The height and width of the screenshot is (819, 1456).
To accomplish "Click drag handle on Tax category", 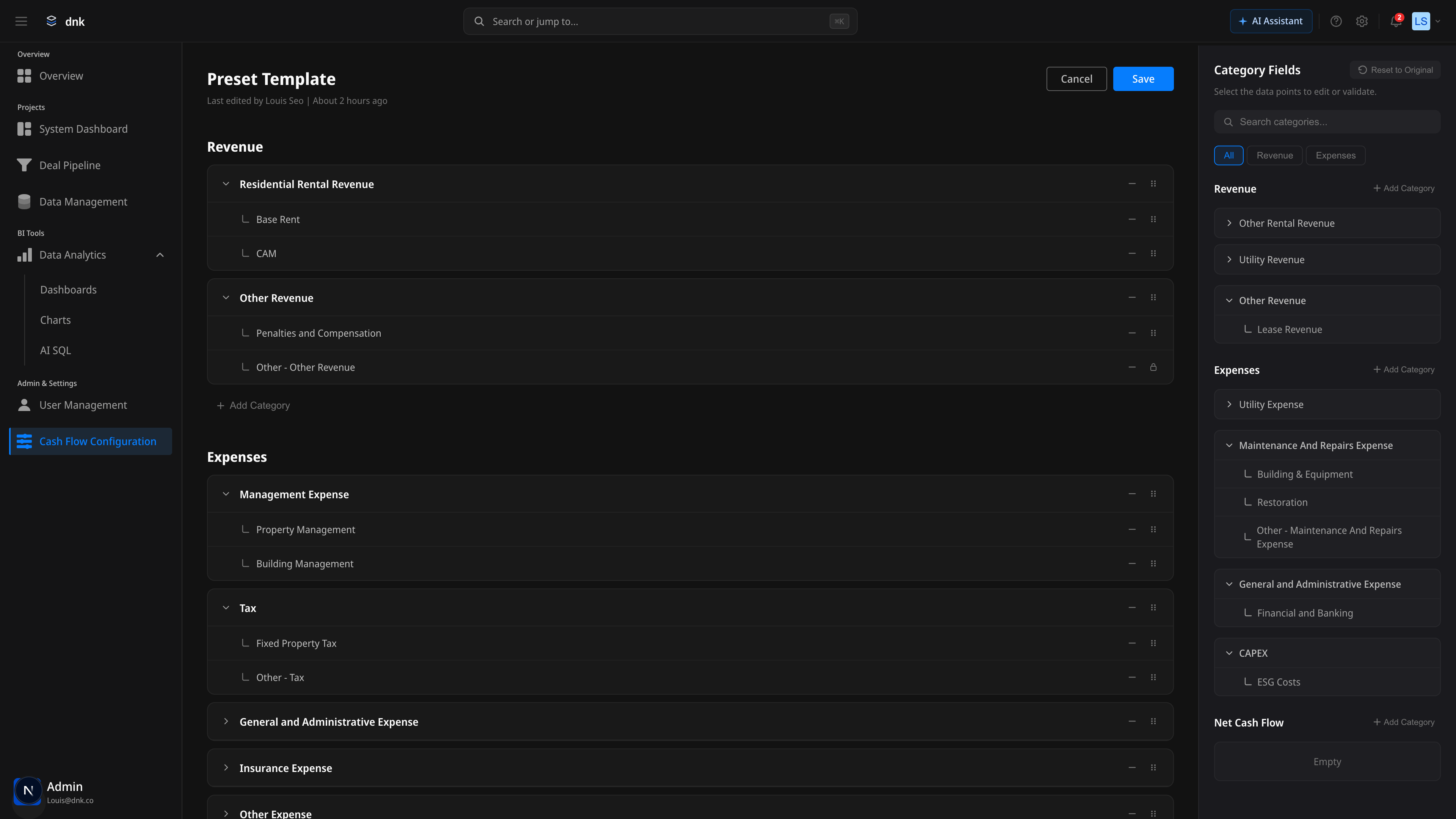I will 1153,607.
